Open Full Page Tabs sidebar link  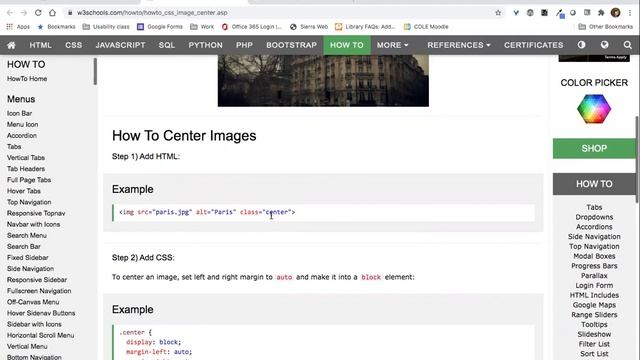coord(29,180)
